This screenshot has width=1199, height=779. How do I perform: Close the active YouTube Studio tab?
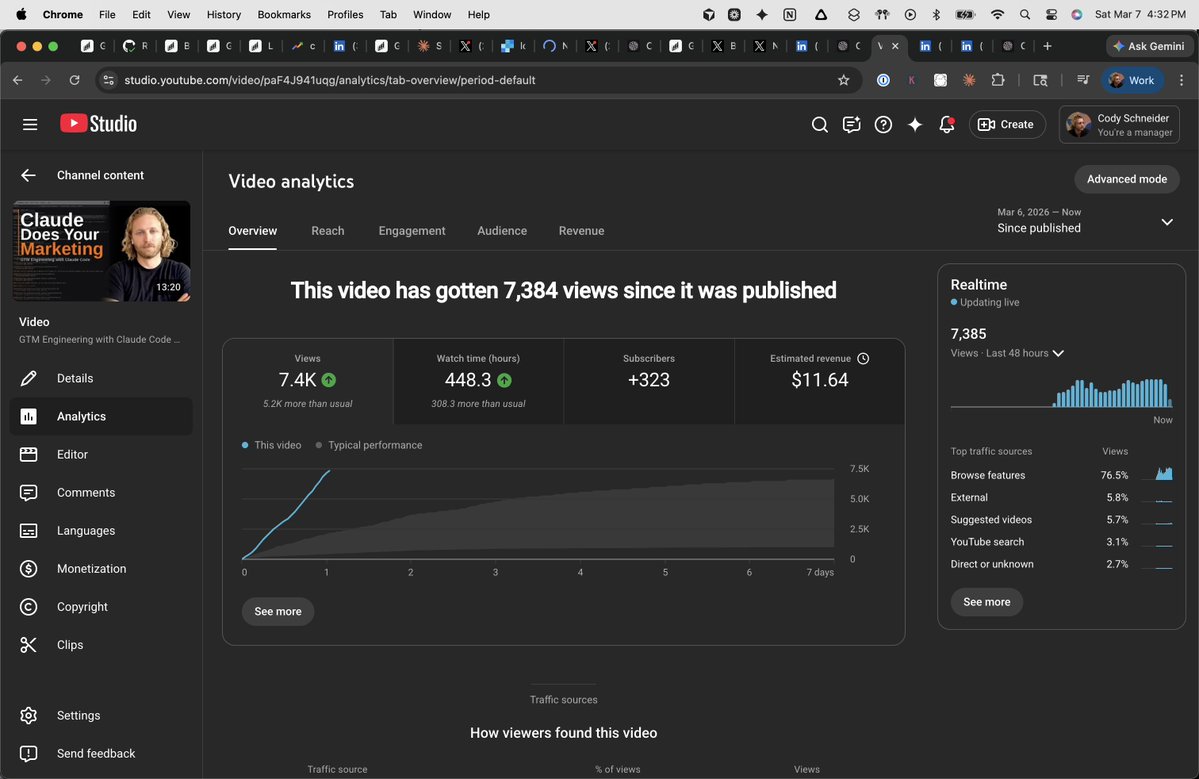[895, 46]
